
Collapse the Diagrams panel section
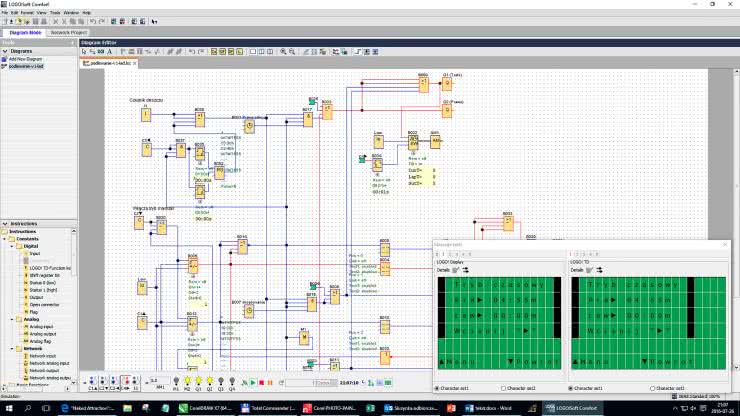point(4,51)
